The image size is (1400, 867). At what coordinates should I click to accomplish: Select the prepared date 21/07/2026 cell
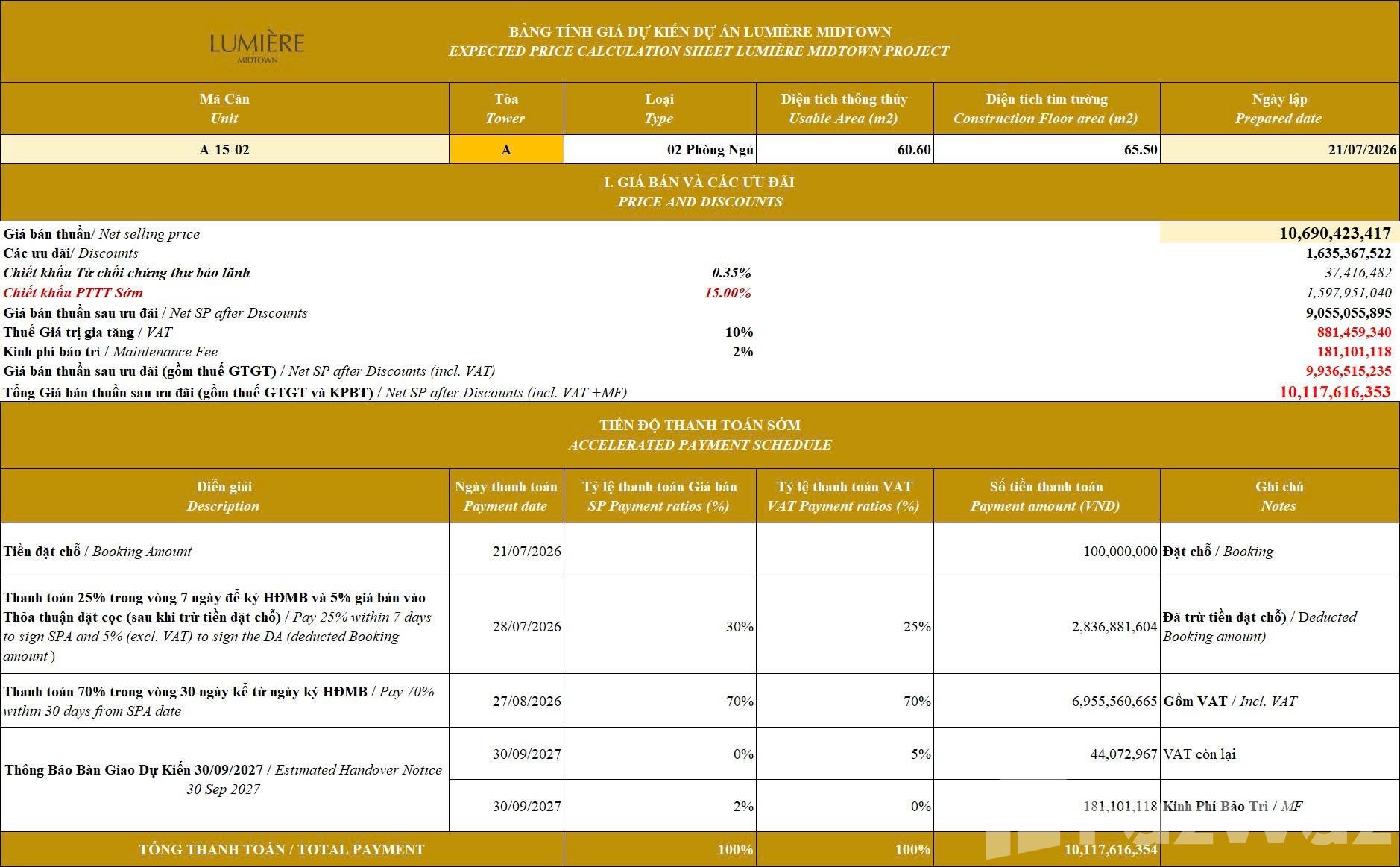click(1279, 149)
